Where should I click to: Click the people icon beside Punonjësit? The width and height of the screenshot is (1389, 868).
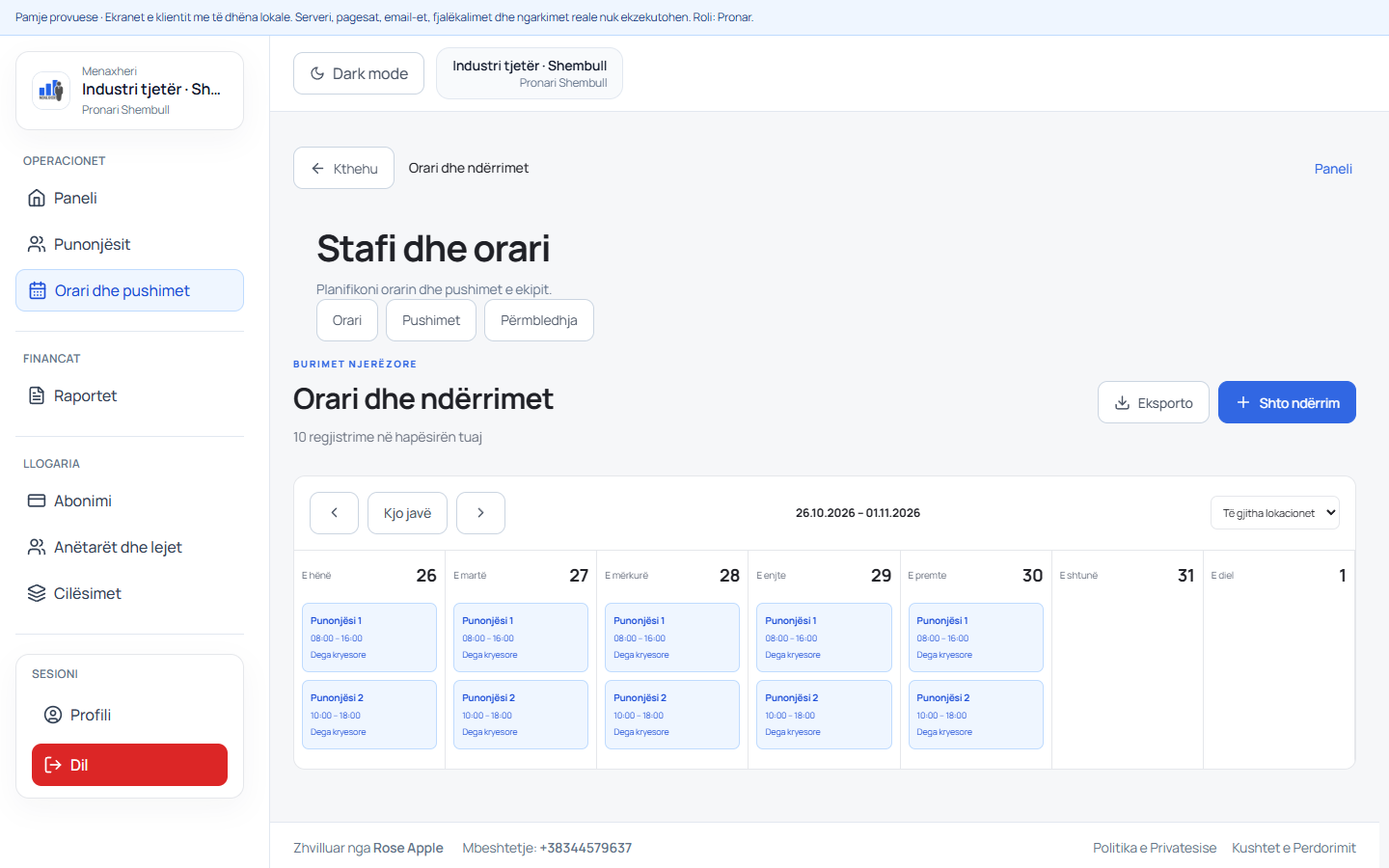click(x=37, y=244)
